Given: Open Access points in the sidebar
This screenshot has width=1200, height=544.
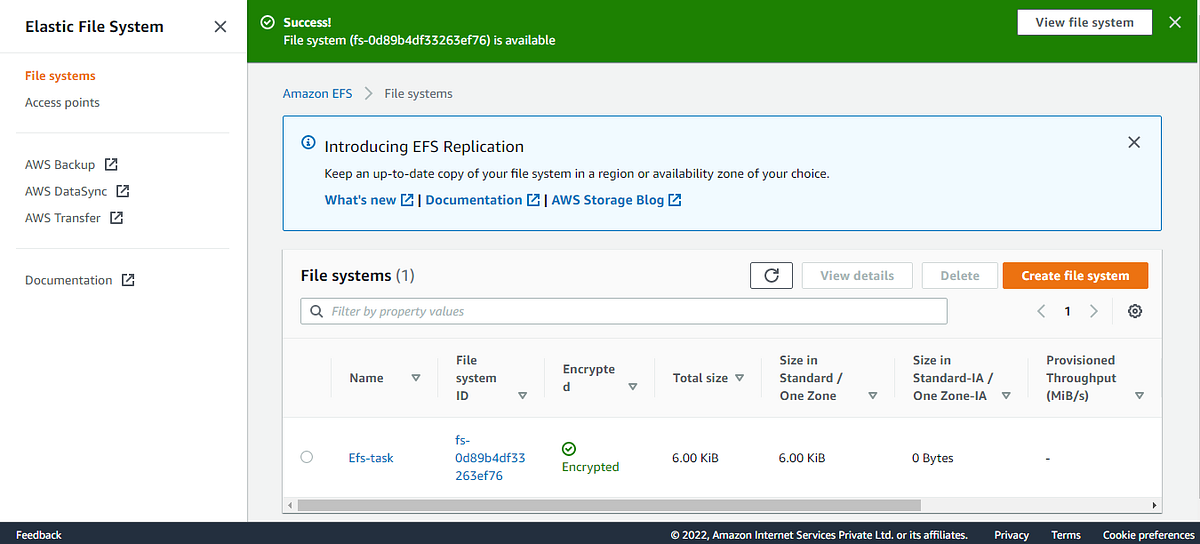Looking at the screenshot, I should (62, 103).
